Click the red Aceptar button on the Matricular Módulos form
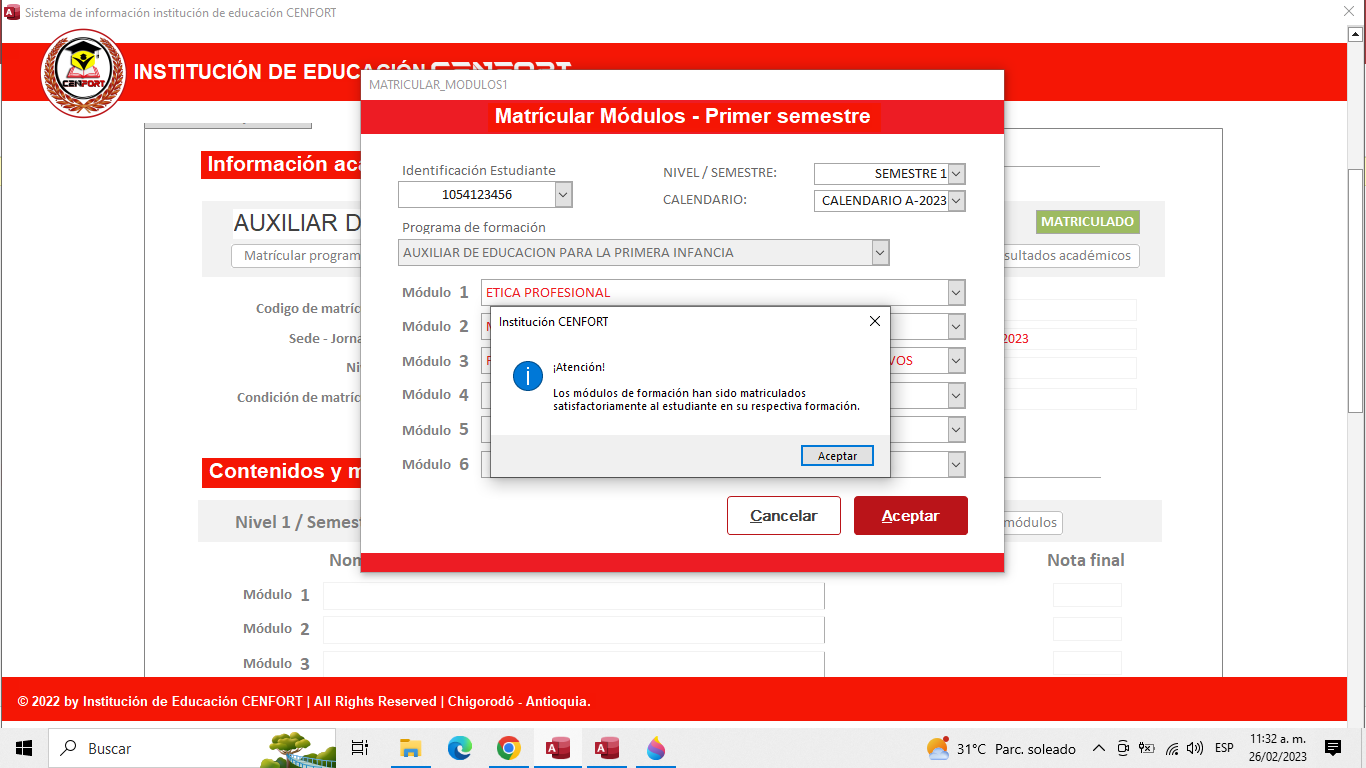This screenshot has height=768, width=1366. point(910,516)
